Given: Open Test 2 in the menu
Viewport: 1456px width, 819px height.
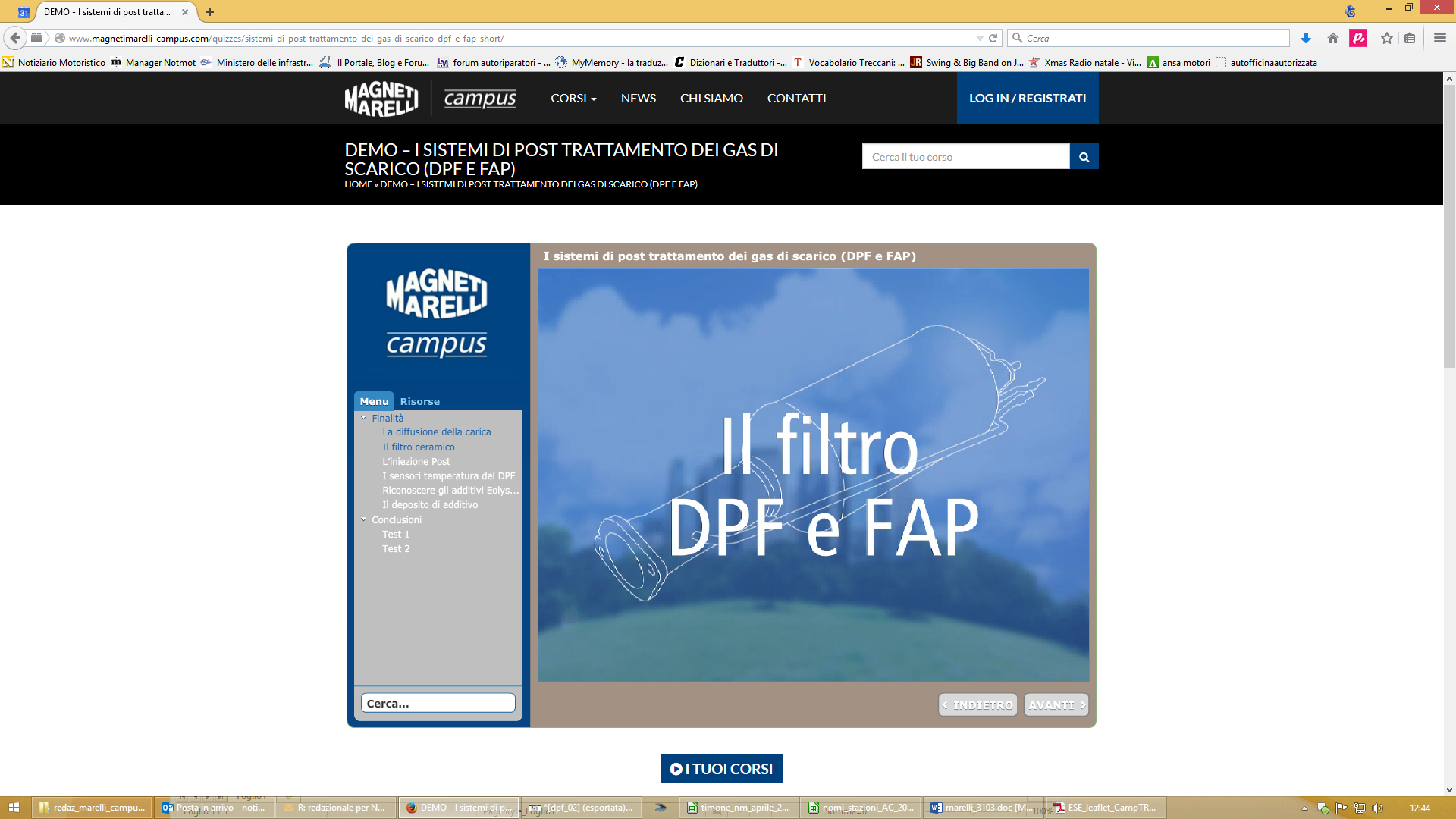Looking at the screenshot, I should point(396,549).
